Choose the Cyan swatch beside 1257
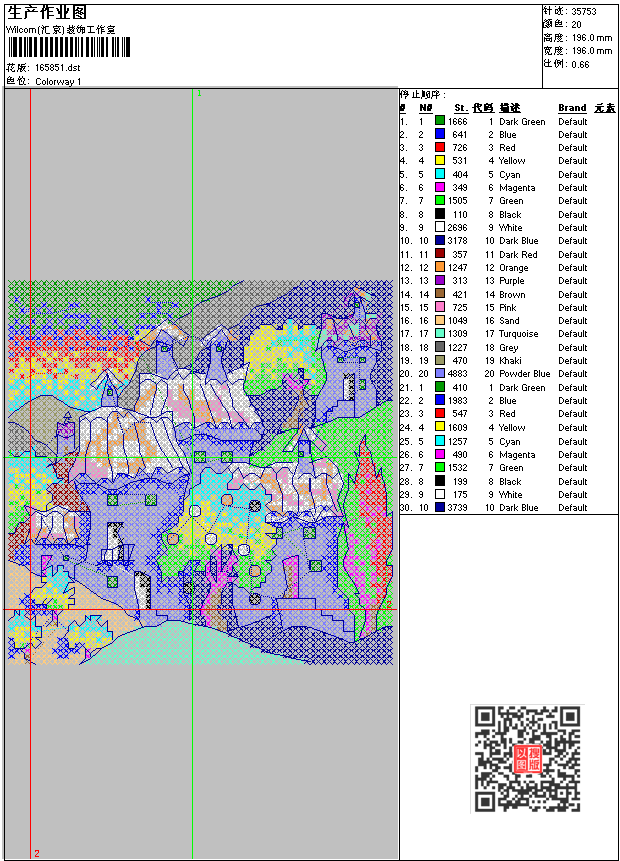Image resolution: width=620 pixels, height=861 pixels. 439,441
